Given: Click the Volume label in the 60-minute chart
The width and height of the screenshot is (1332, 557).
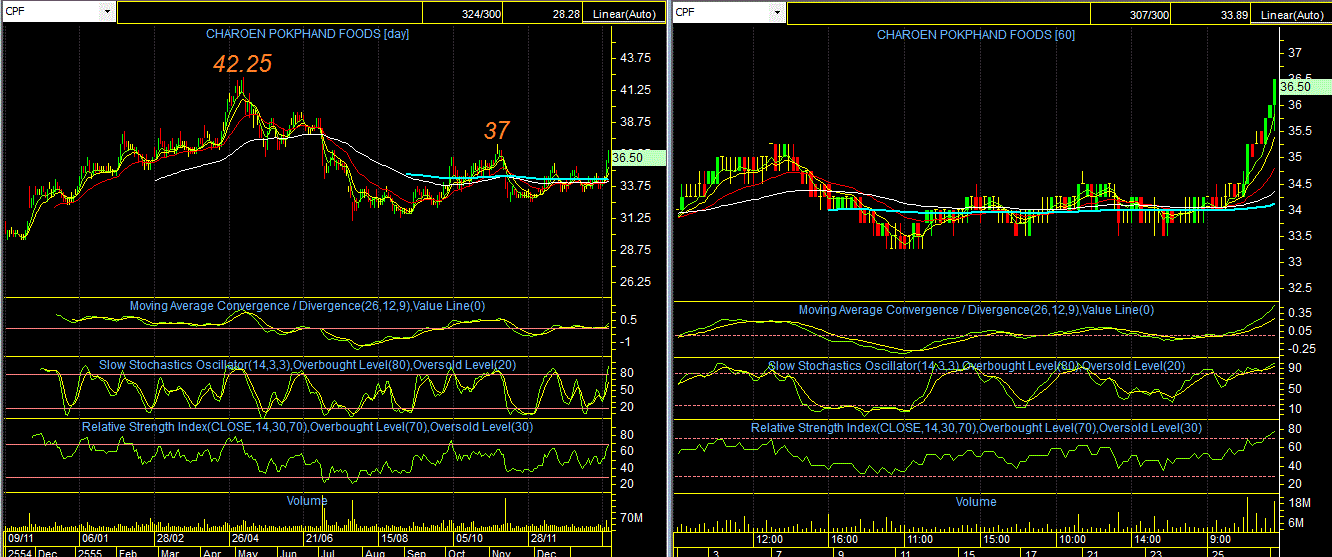Looking at the screenshot, I should 976,501.
